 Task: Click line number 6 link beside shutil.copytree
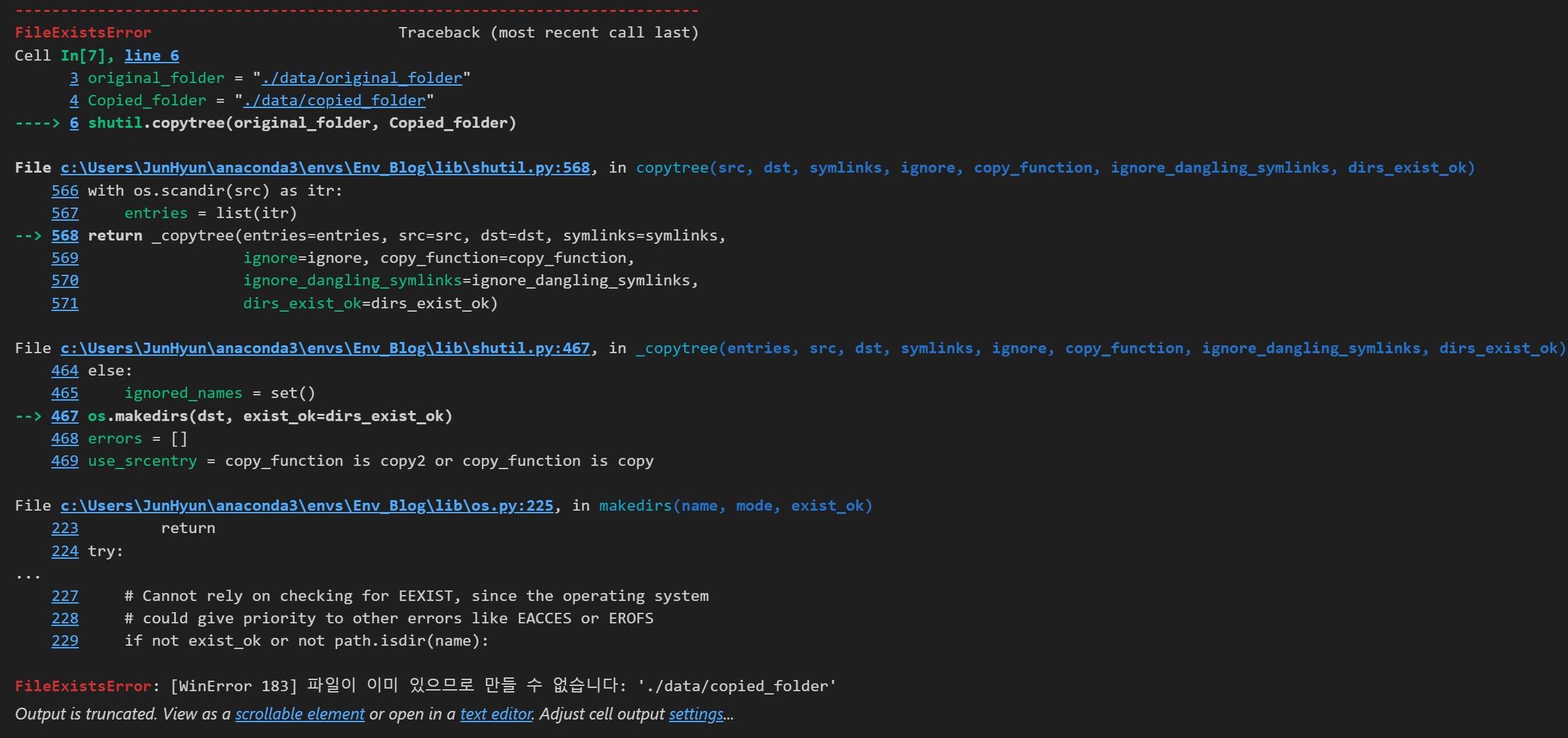pyautogui.click(x=74, y=123)
